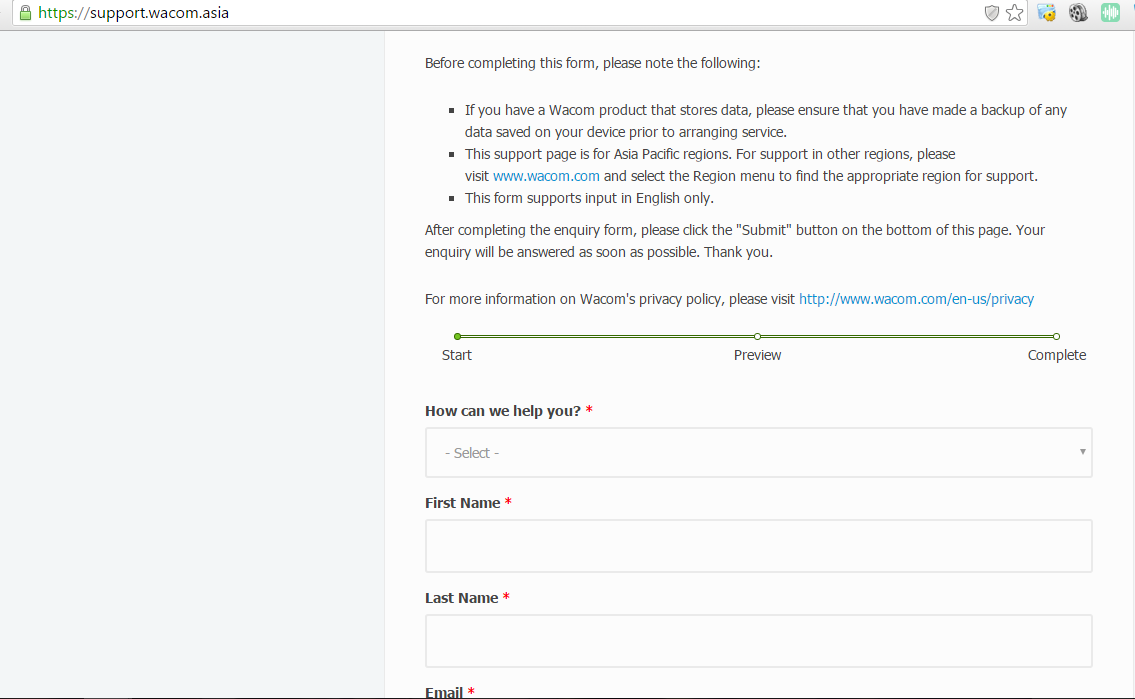Image resolution: width=1135 pixels, height=699 pixels.
Task: Click the support.wacom.asia address bar URL
Action: click(x=134, y=13)
